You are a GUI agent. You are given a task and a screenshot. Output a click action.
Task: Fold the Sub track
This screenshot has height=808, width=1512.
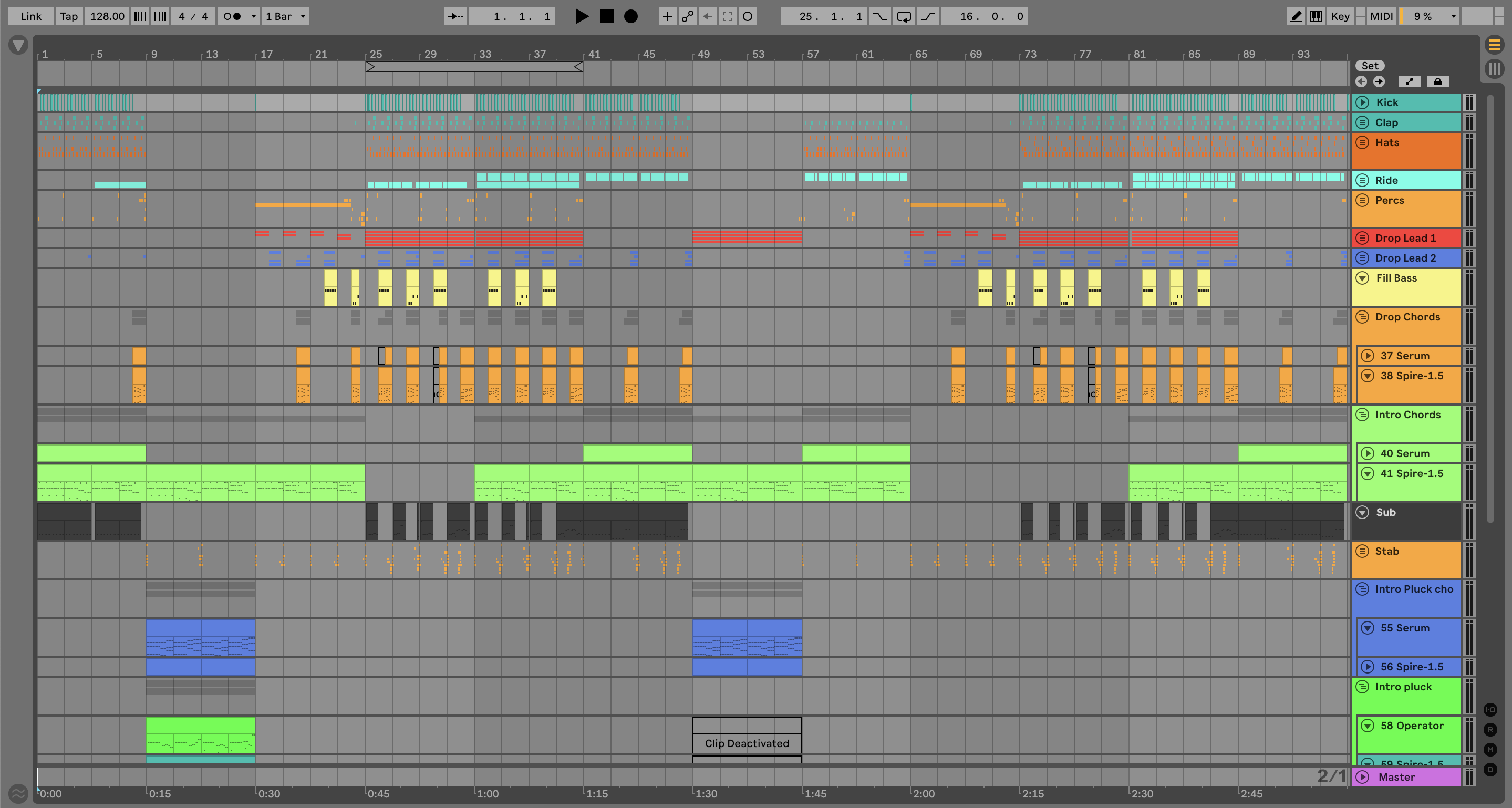[x=1362, y=512]
